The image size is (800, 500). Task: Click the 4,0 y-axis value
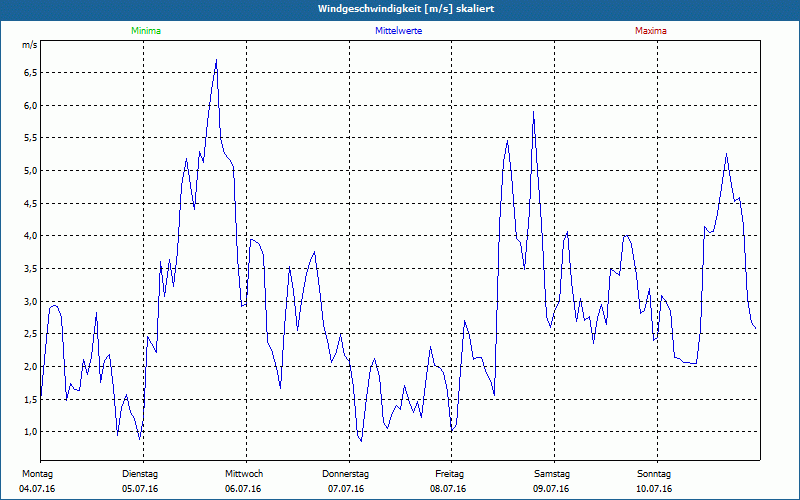pos(31,236)
